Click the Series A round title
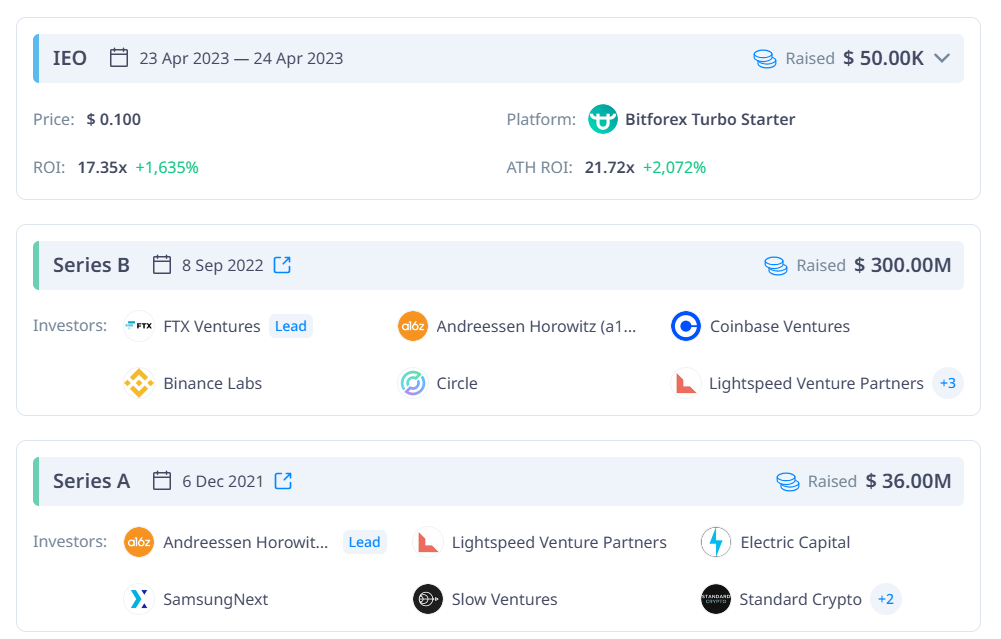 tap(91, 481)
